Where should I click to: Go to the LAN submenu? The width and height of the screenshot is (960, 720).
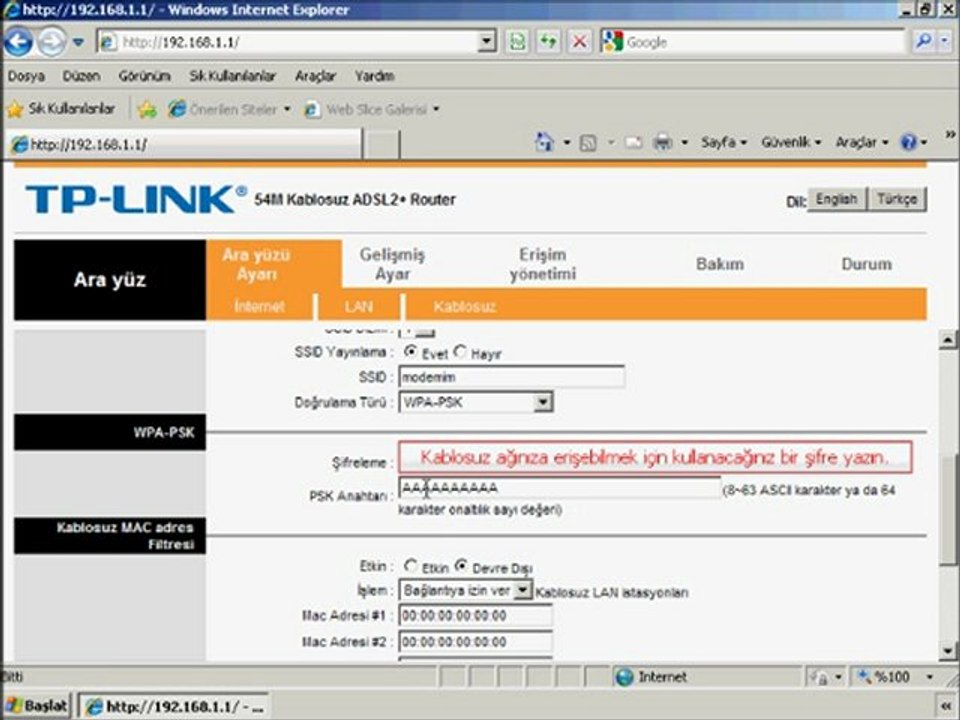pyautogui.click(x=358, y=306)
